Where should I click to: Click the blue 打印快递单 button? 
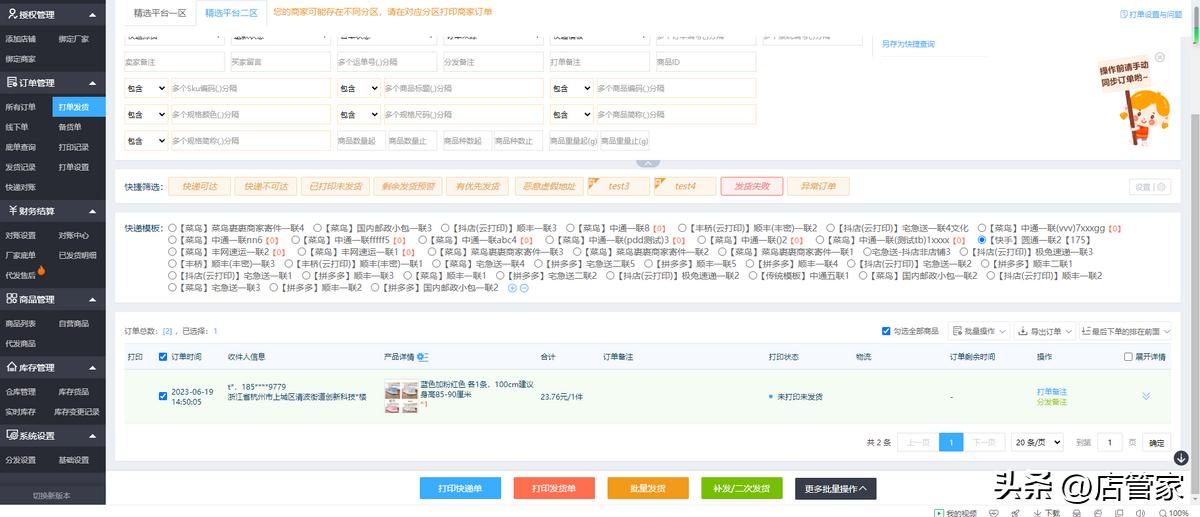pyautogui.click(x=460, y=488)
